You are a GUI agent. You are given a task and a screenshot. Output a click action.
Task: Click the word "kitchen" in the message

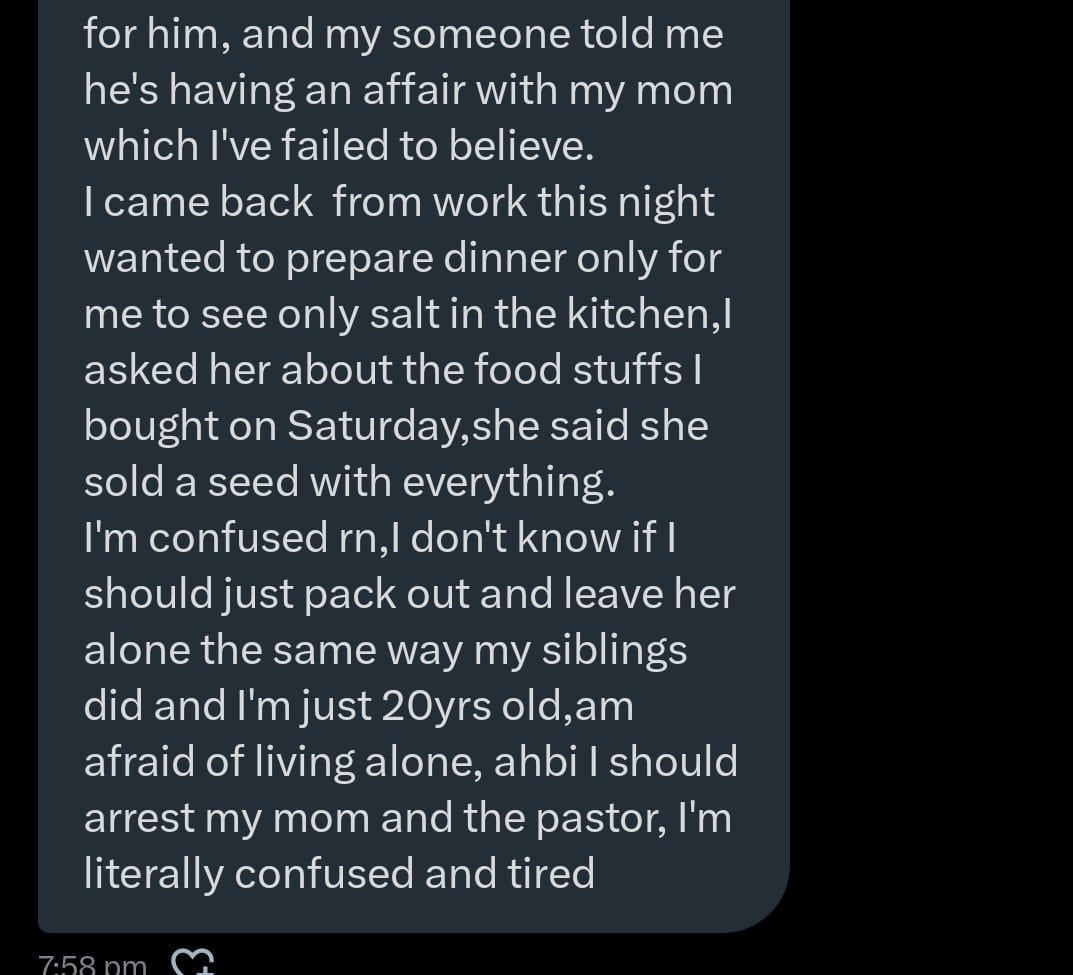click(x=645, y=314)
